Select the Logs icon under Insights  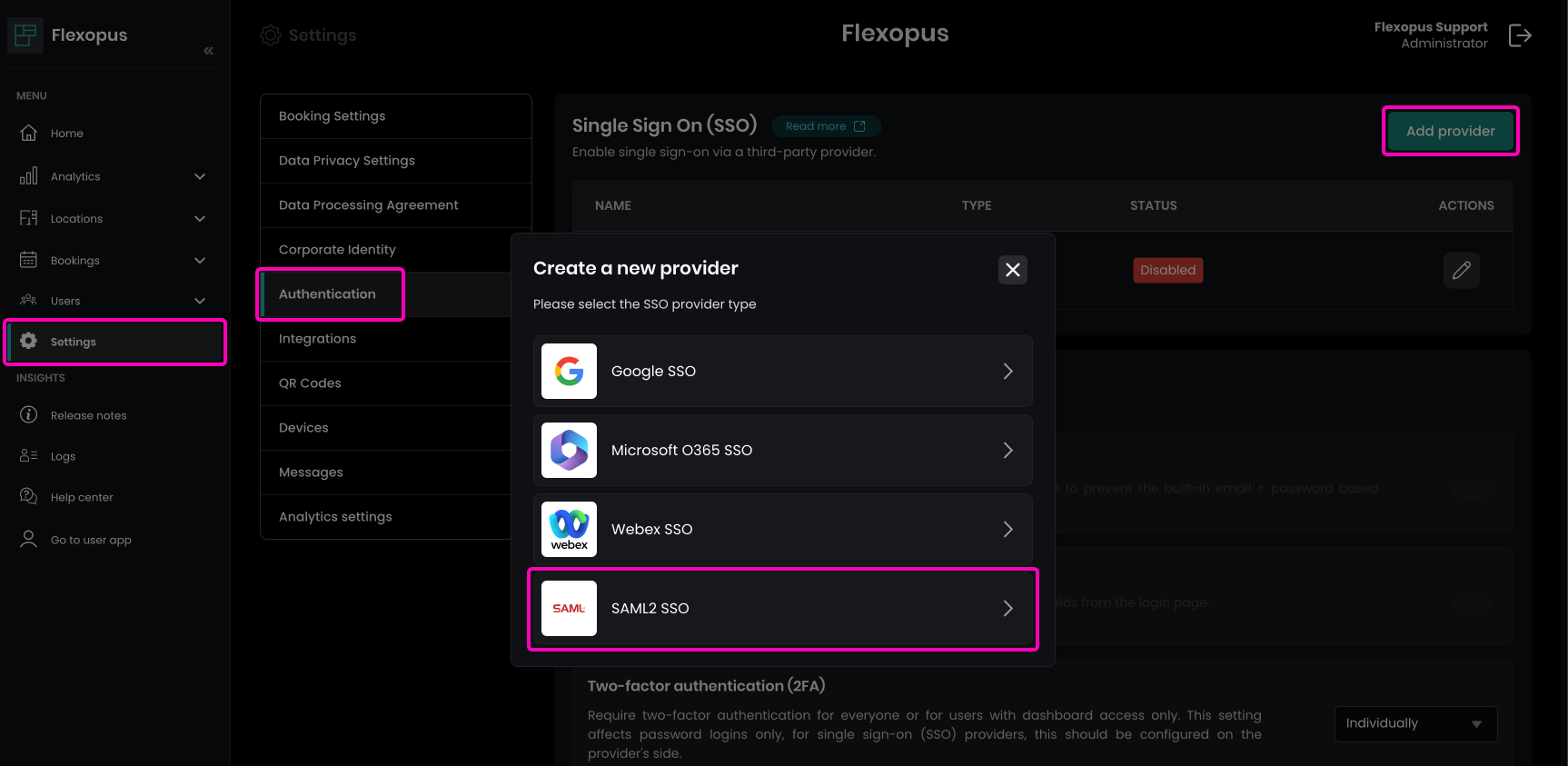[28, 456]
